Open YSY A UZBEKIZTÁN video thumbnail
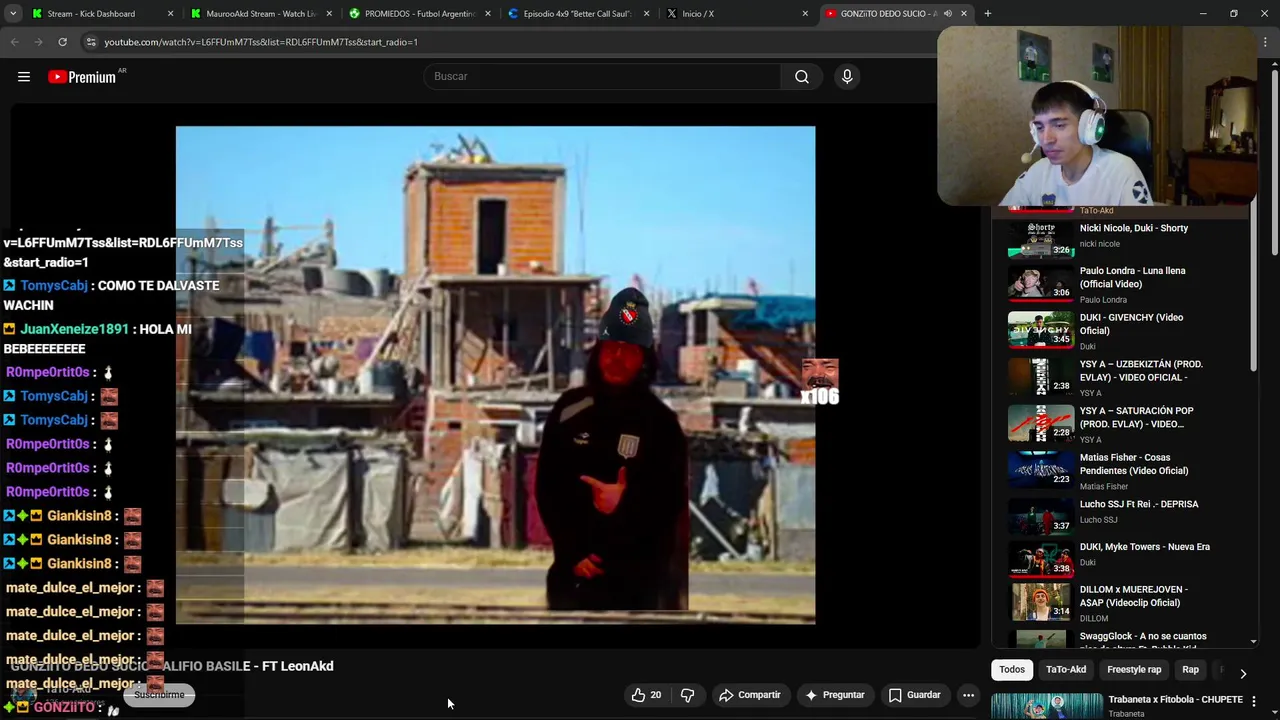This screenshot has height=720, width=1280. pyautogui.click(x=1040, y=376)
